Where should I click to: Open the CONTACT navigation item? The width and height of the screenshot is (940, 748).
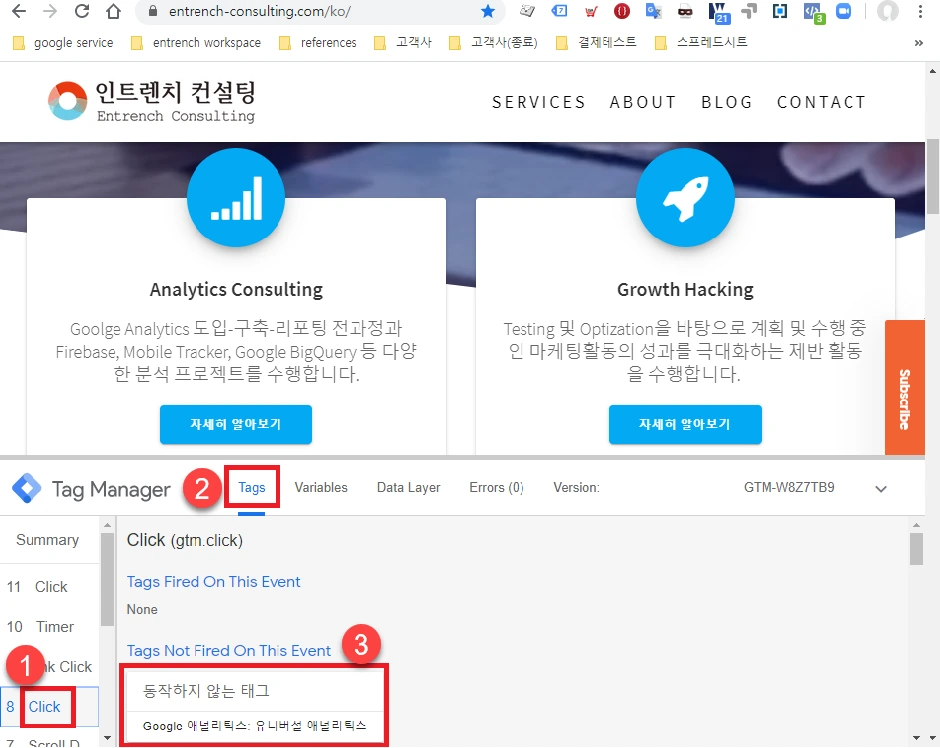[821, 102]
